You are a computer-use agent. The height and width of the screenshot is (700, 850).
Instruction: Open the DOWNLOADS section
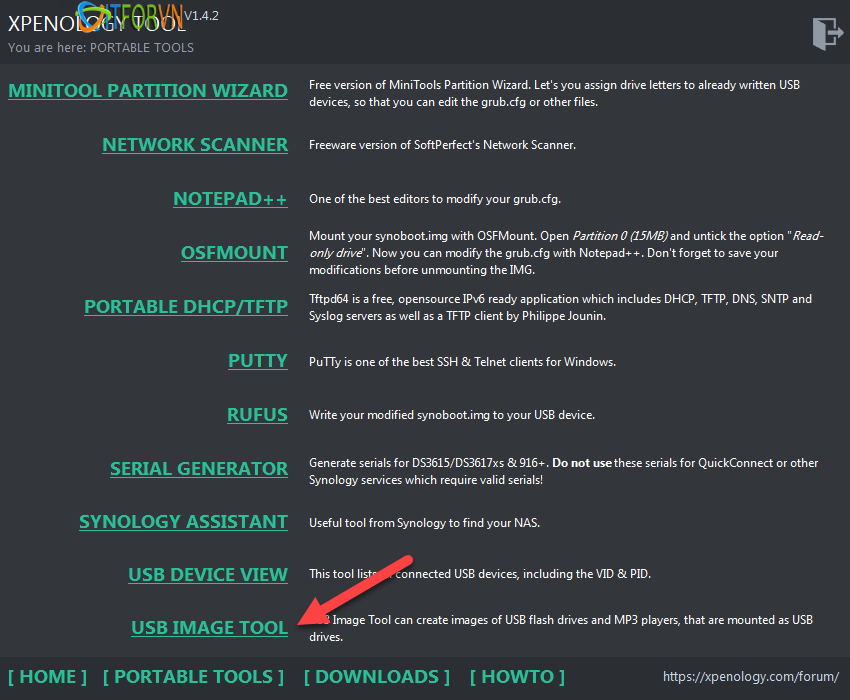pyautogui.click(x=377, y=677)
